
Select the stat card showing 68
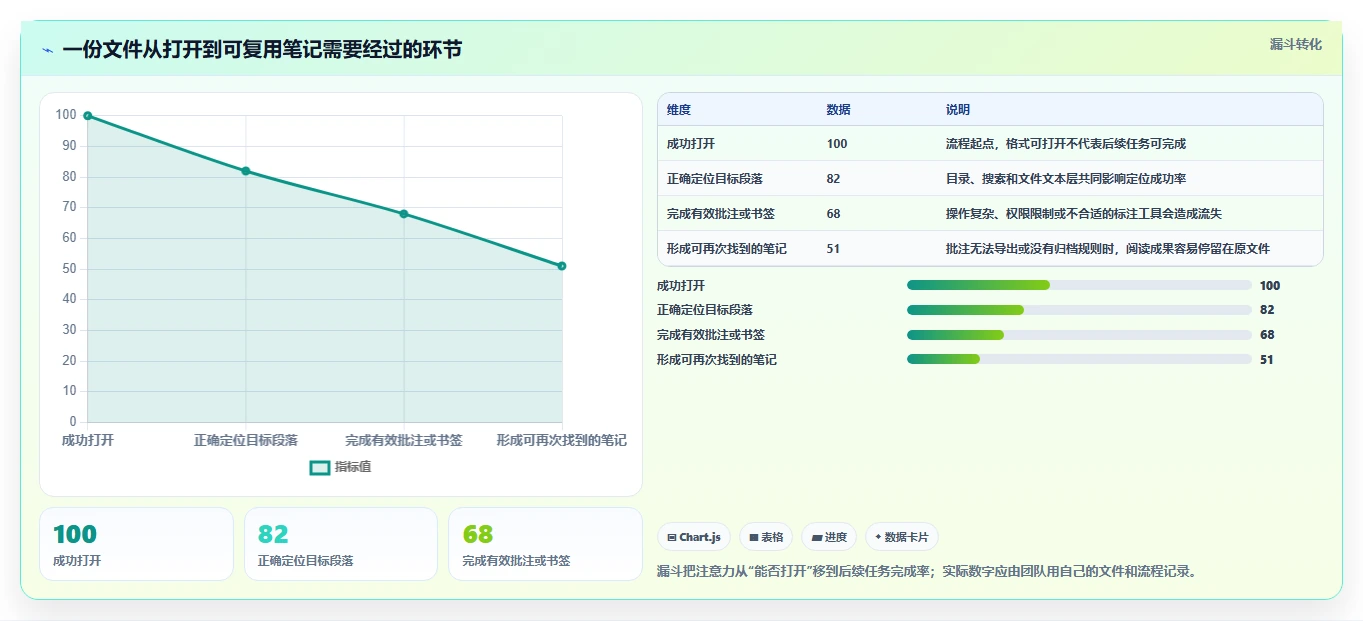(545, 544)
